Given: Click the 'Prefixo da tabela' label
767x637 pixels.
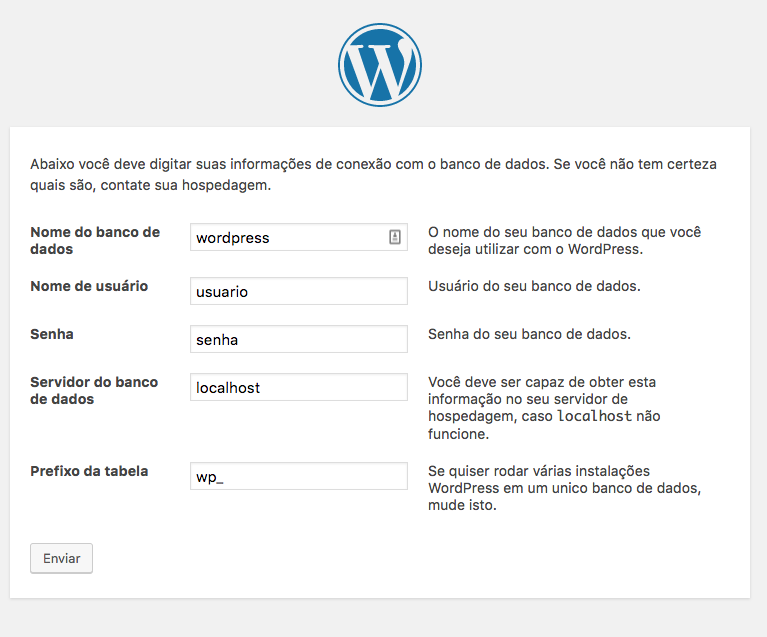Looking at the screenshot, I should [x=89, y=471].
